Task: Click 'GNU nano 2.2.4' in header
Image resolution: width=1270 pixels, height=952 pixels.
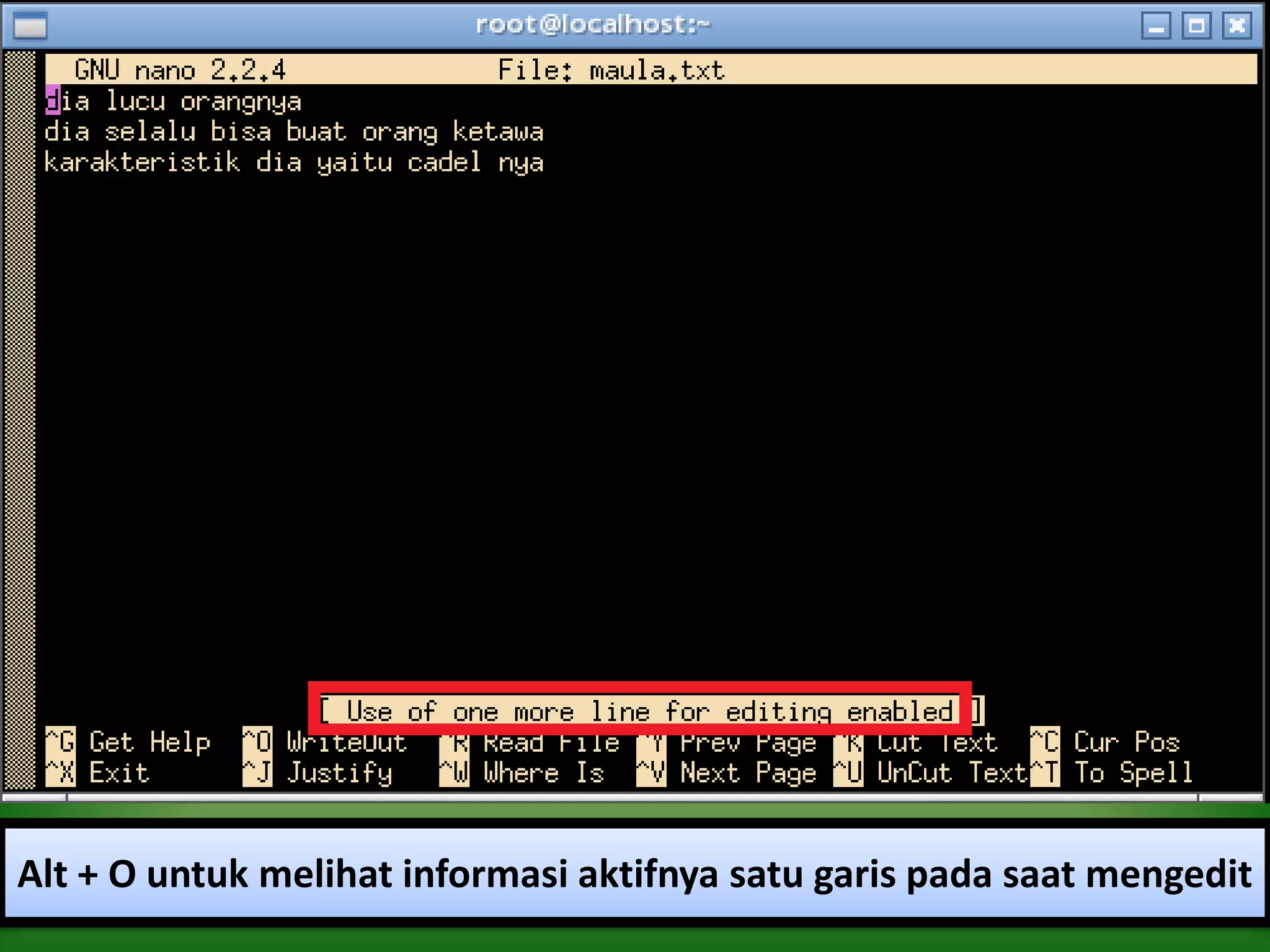Action: (x=180, y=70)
